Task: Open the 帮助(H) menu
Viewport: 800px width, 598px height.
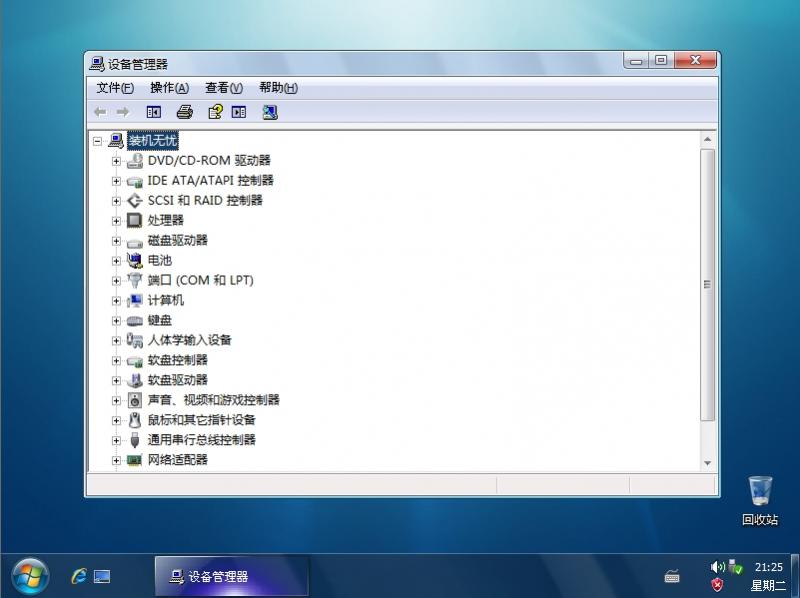Action: tap(278, 88)
